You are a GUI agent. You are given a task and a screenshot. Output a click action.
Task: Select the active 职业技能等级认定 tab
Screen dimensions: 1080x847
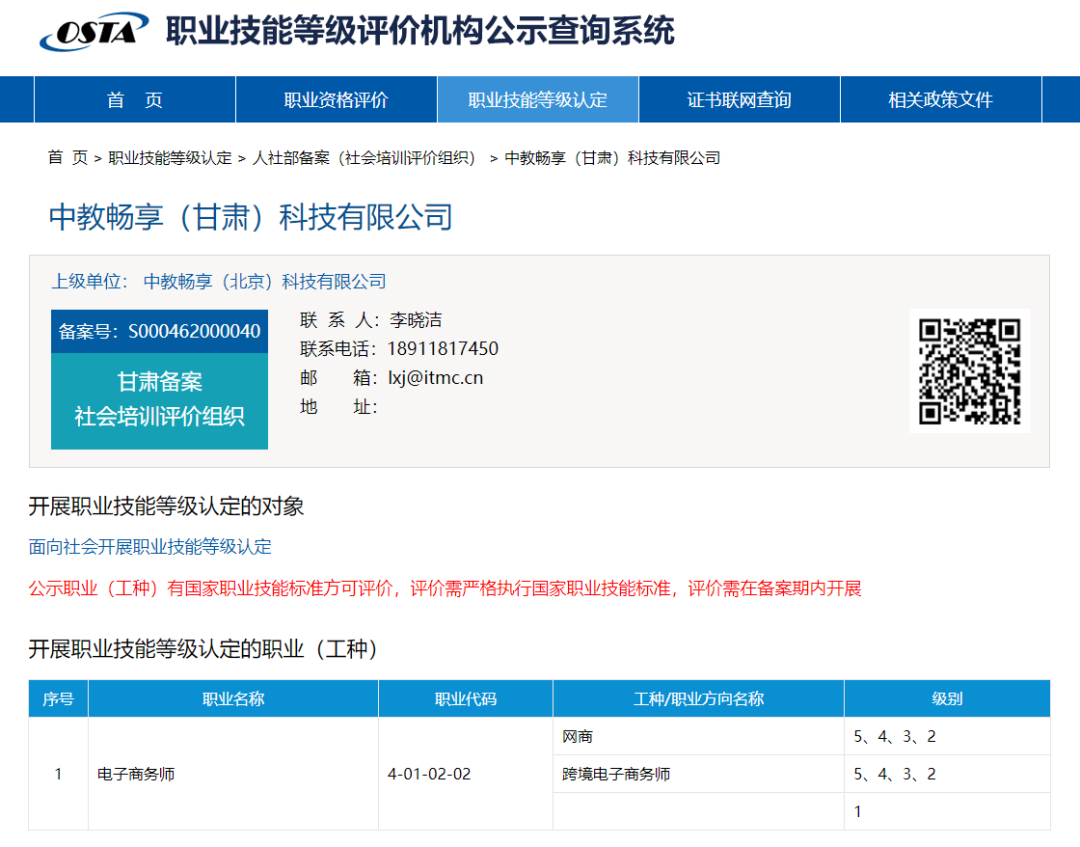tap(538, 99)
